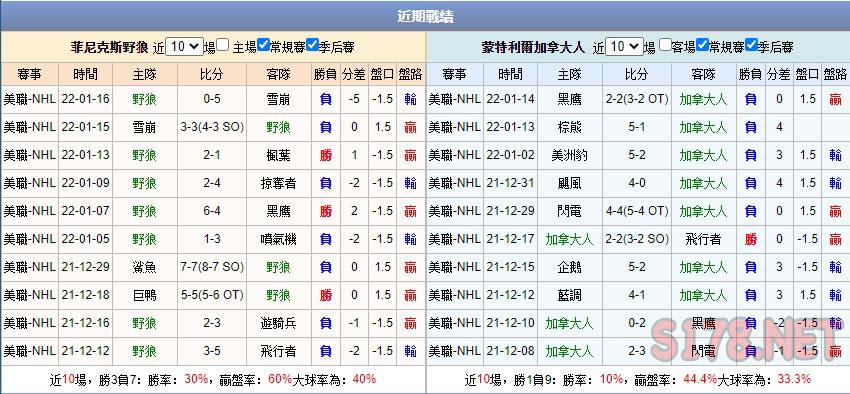Click the 2-2(3-2 SO) score cell
850x394 pixels.
637,239
